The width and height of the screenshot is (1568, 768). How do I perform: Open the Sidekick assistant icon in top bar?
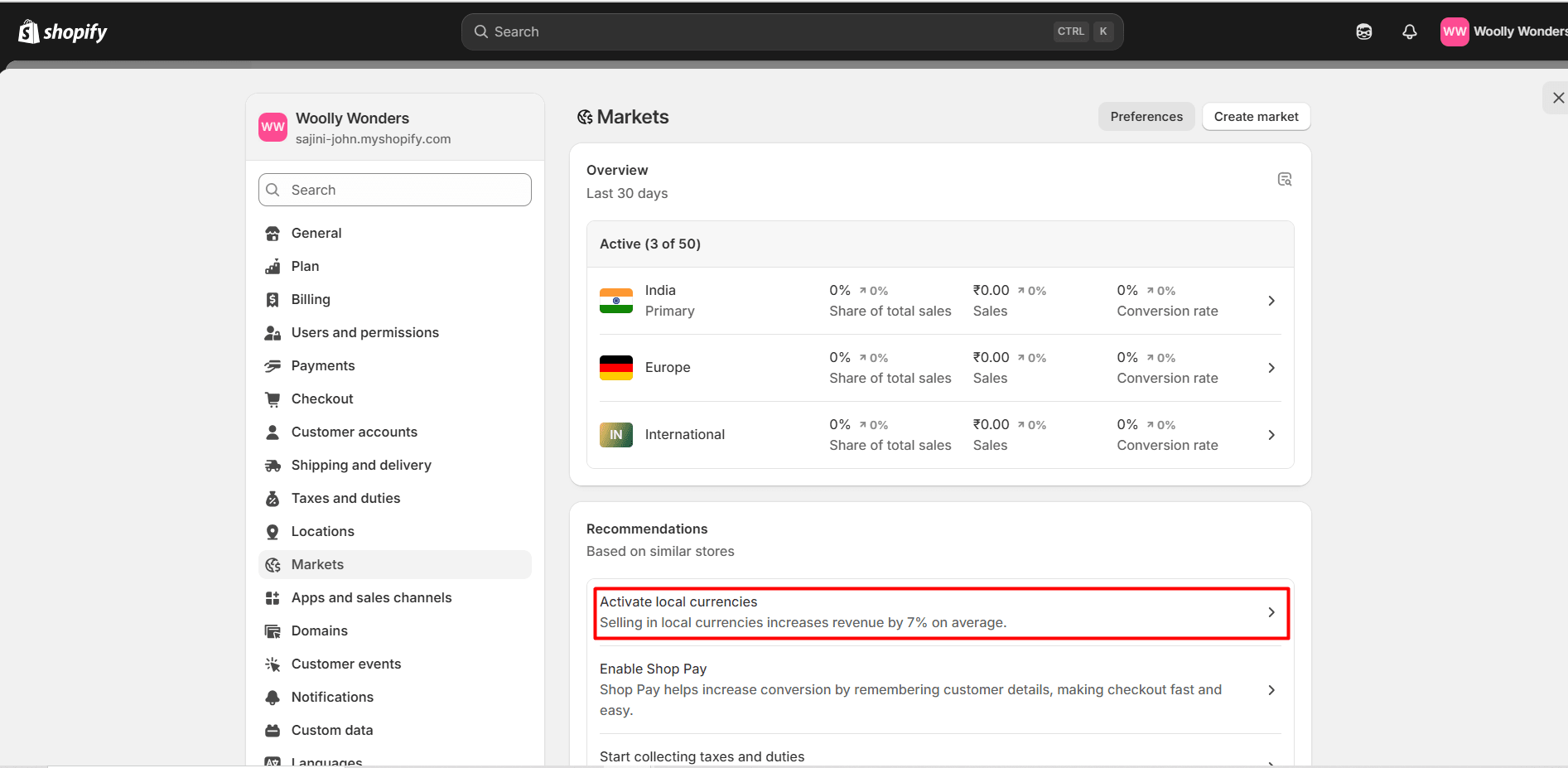(1364, 31)
